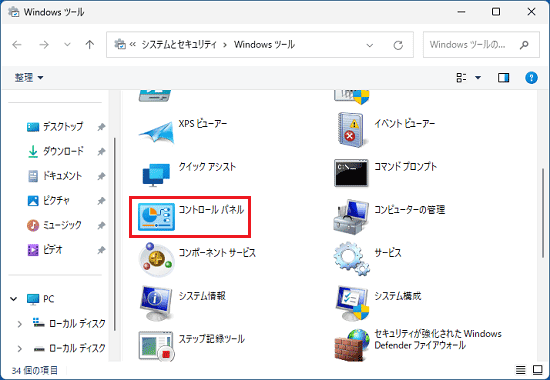The height and width of the screenshot is (380, 550).
Task: Select the システム構成 icon
Action: [x=352, y=303]
